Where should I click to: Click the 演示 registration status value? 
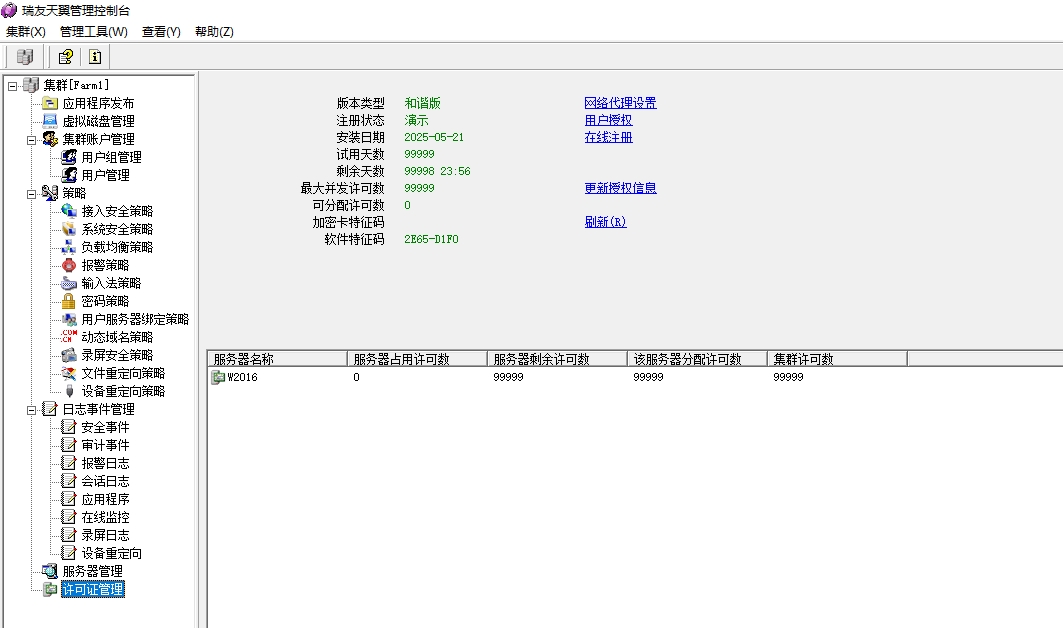(416, 120)
